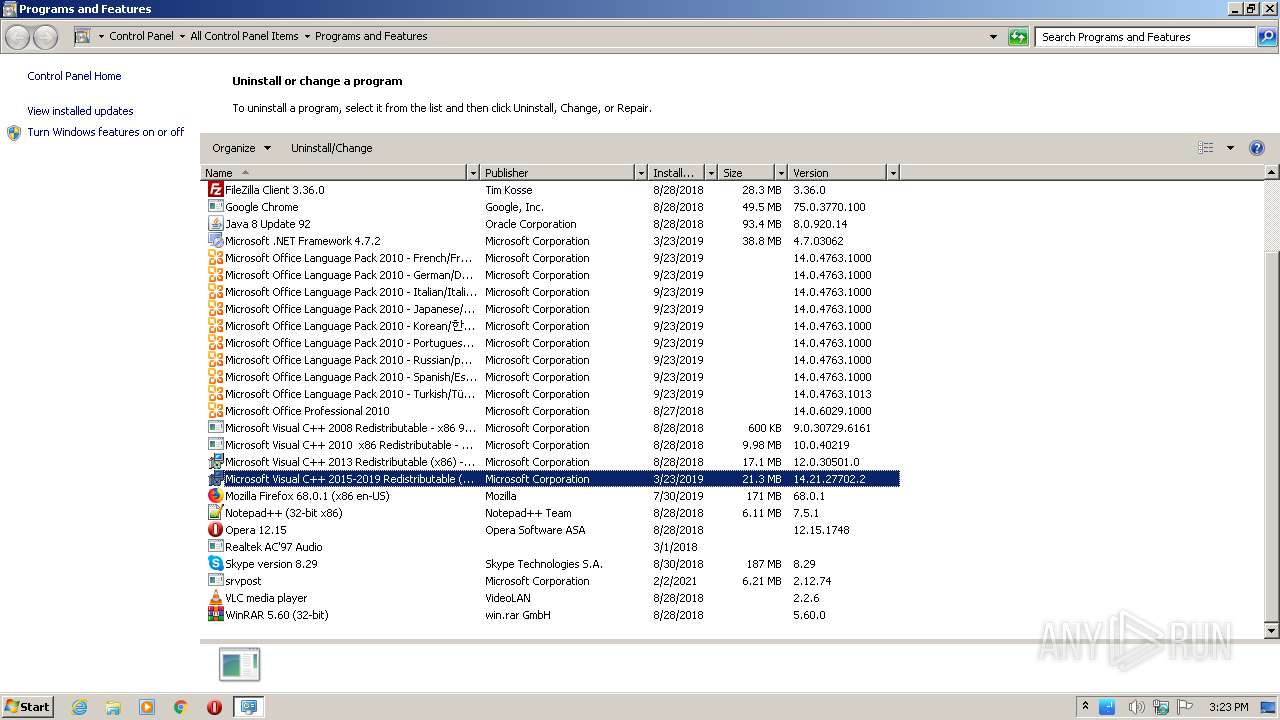The width and height of the screenshot is (1280, 720).
Task: Open Chrome from the taskbar
Action: [x=181, y=707]
